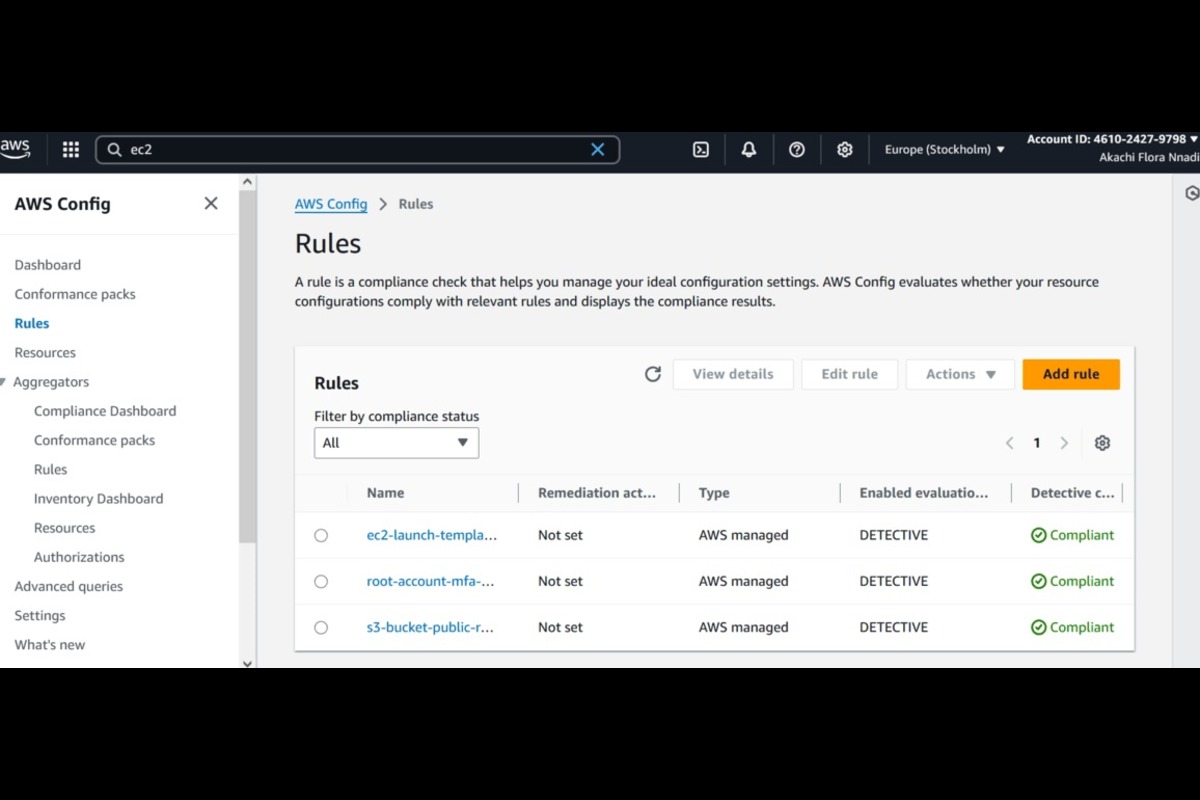The image size is (1200, 800).
Task: Click AWS managed in root-account-mfa row
Action: (x=744, y=581)
